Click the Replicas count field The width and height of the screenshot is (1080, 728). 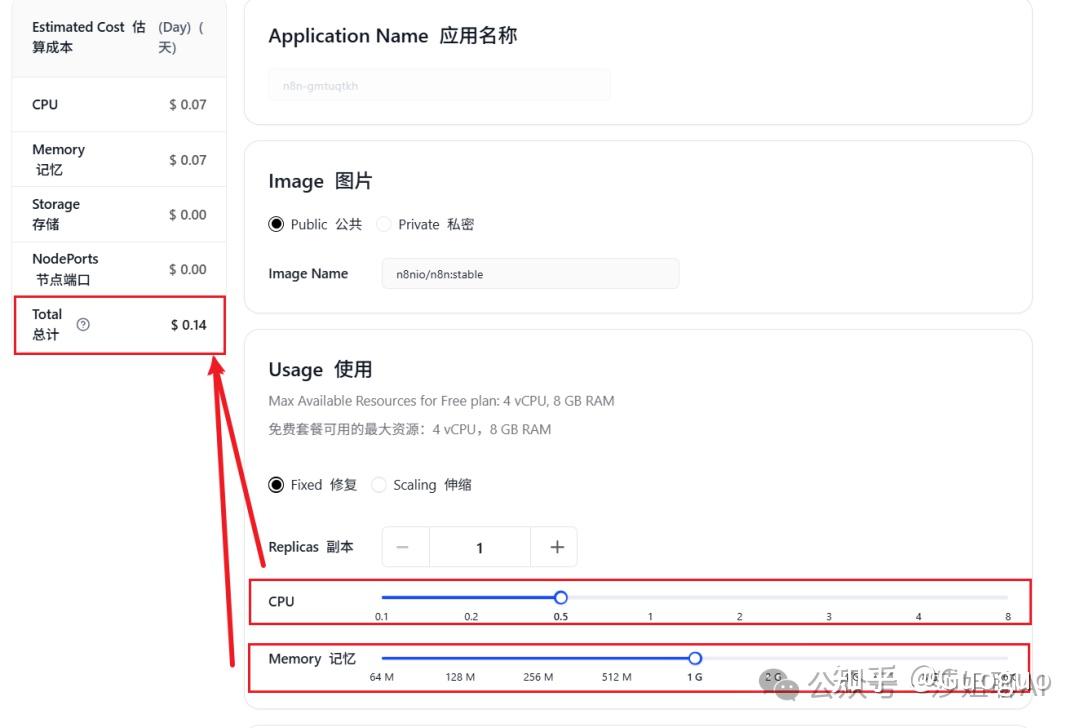pos(479,547)
